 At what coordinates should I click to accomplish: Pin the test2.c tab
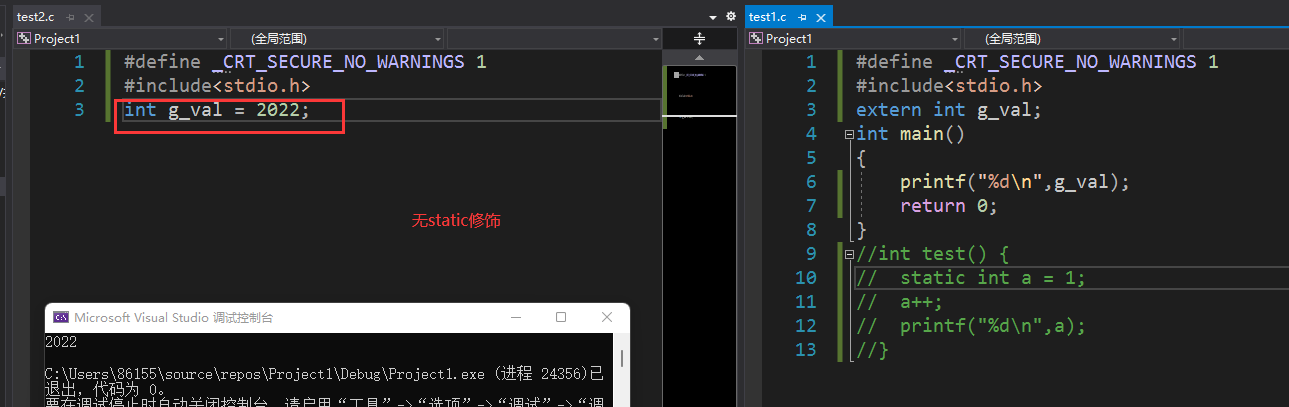pos(71,17)
